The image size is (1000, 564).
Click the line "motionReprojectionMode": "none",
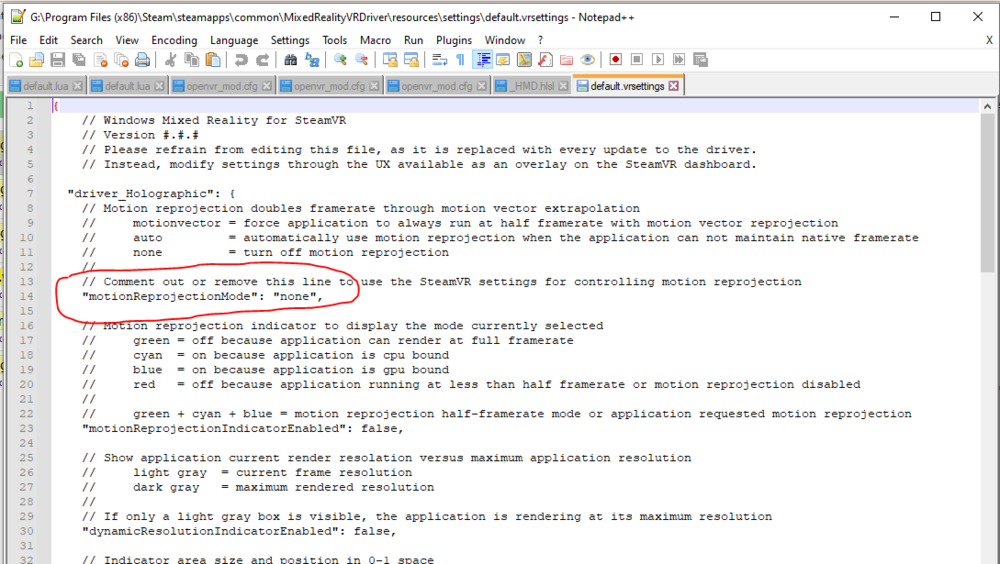pos(203,297)
